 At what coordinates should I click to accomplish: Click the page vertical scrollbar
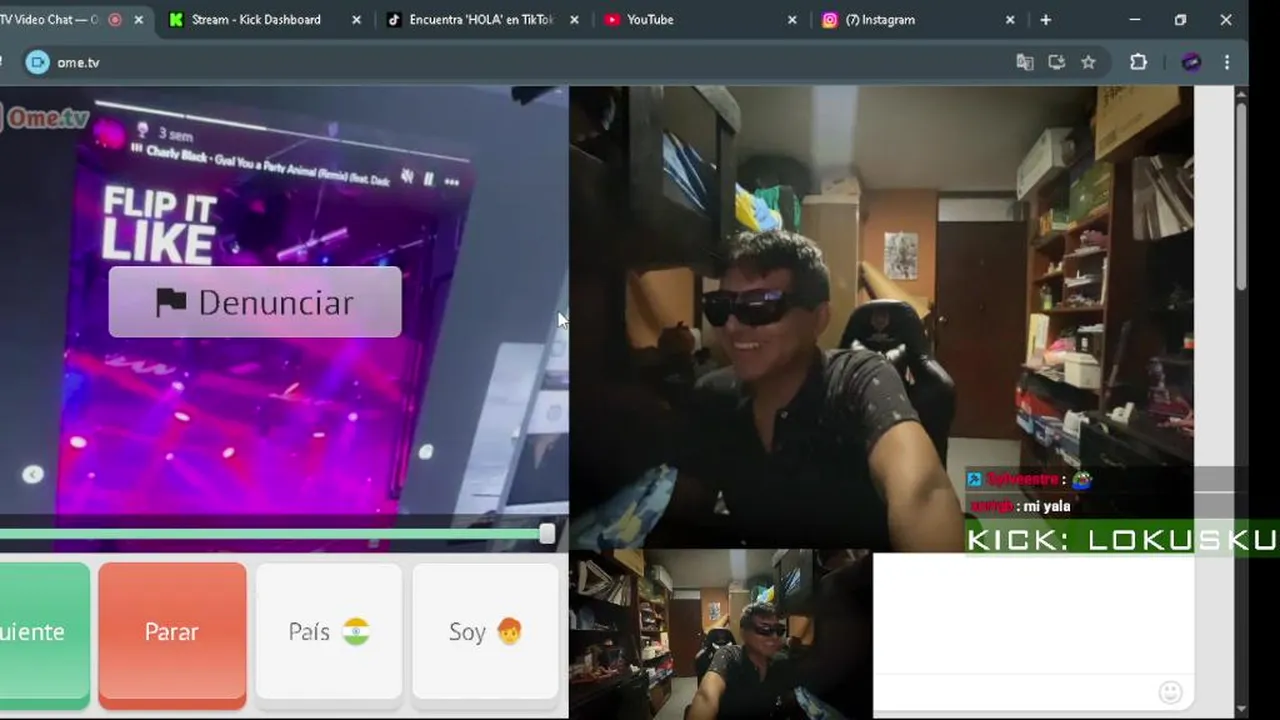click(1241, 195)
